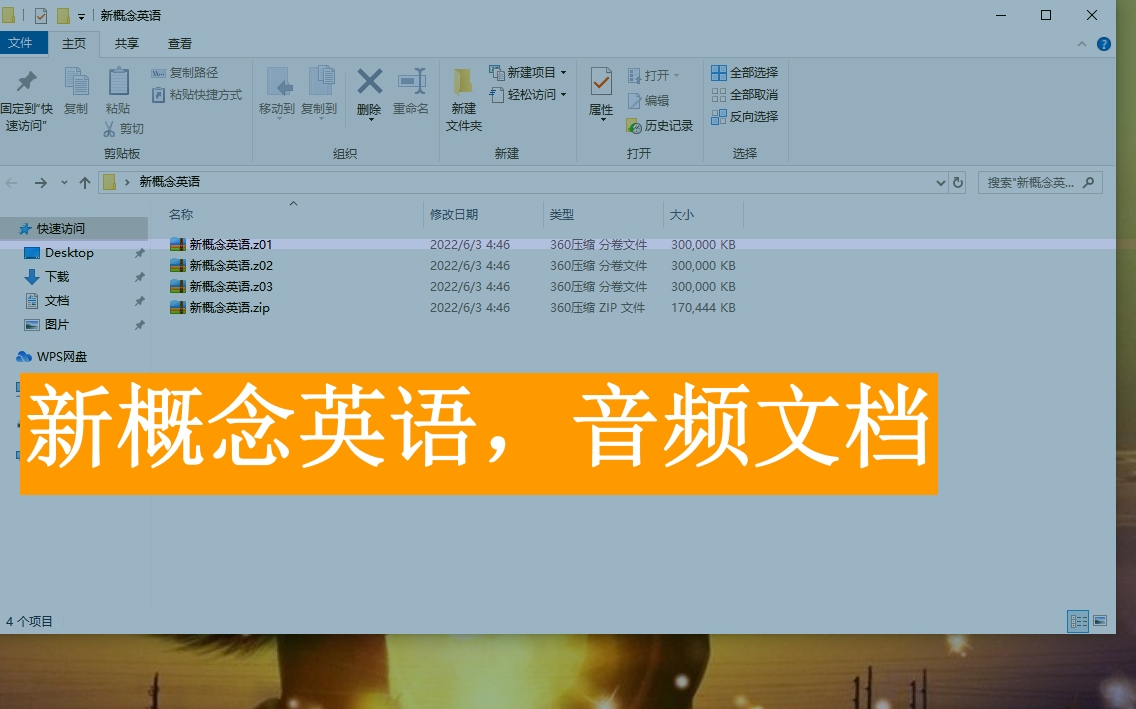Switch to the Share tab
Screen dimensions: 1136x709
[126, 43]
